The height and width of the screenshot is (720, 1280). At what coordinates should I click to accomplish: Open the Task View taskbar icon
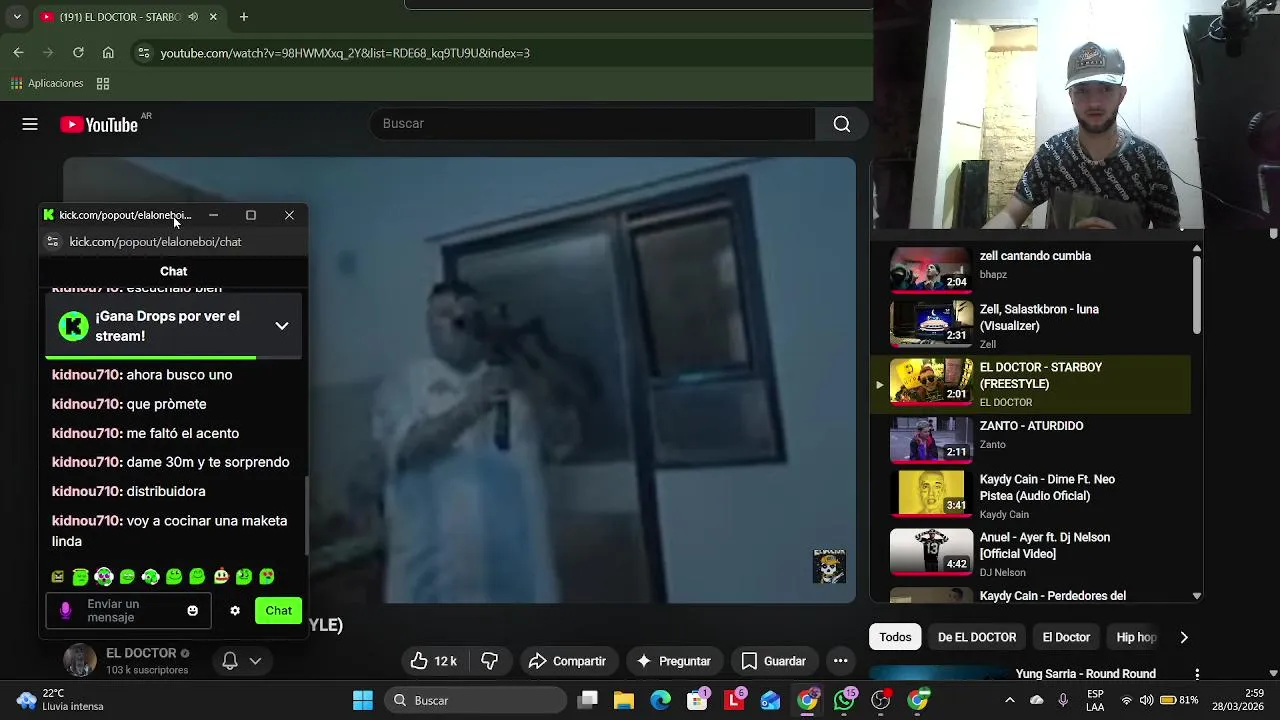point(588,700)
